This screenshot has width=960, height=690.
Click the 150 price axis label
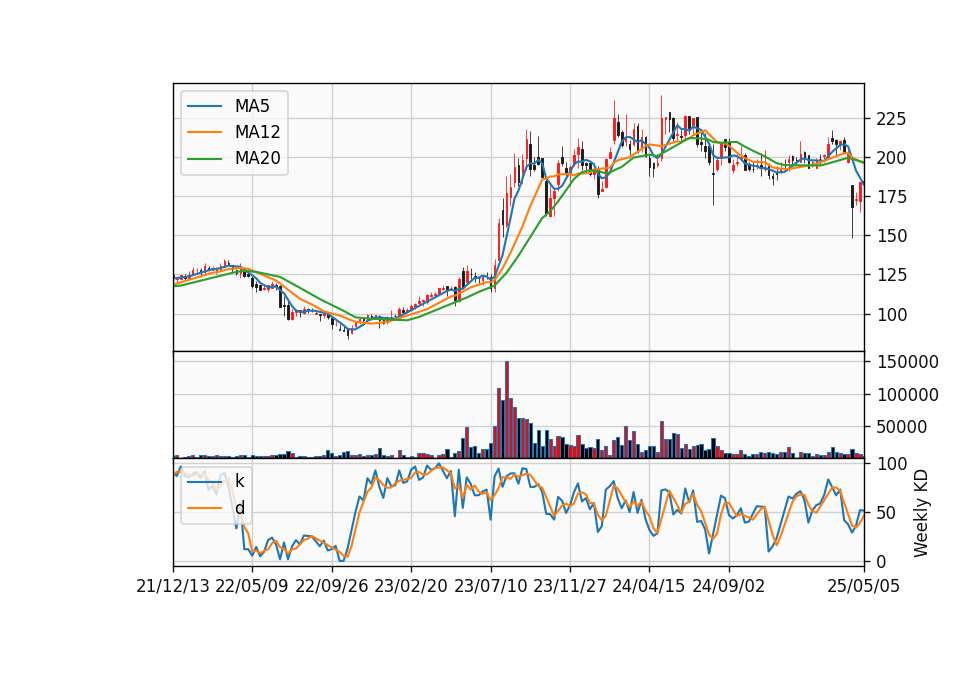click(x=891, y=236)
